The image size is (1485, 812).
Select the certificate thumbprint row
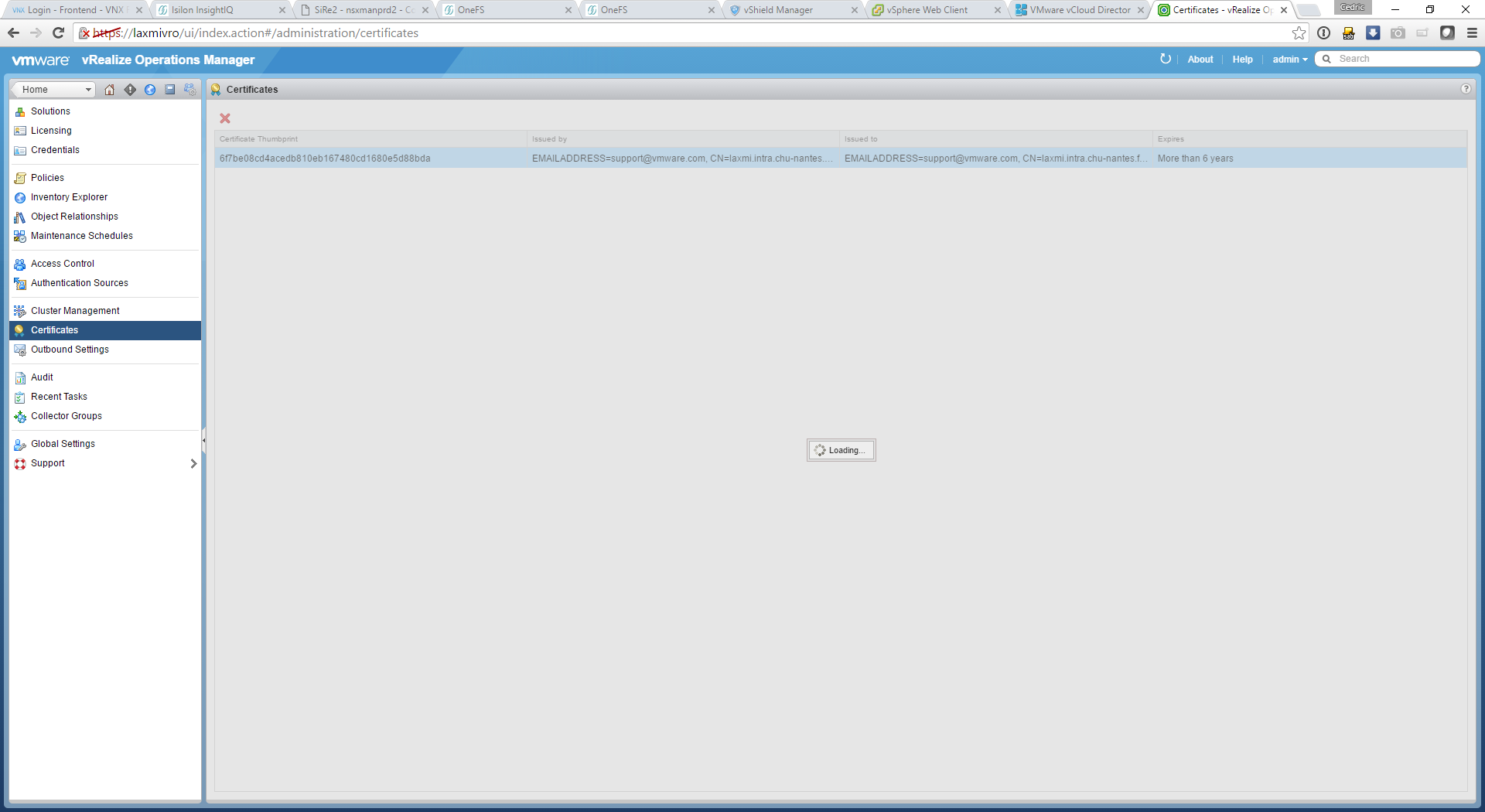[325, 159]
